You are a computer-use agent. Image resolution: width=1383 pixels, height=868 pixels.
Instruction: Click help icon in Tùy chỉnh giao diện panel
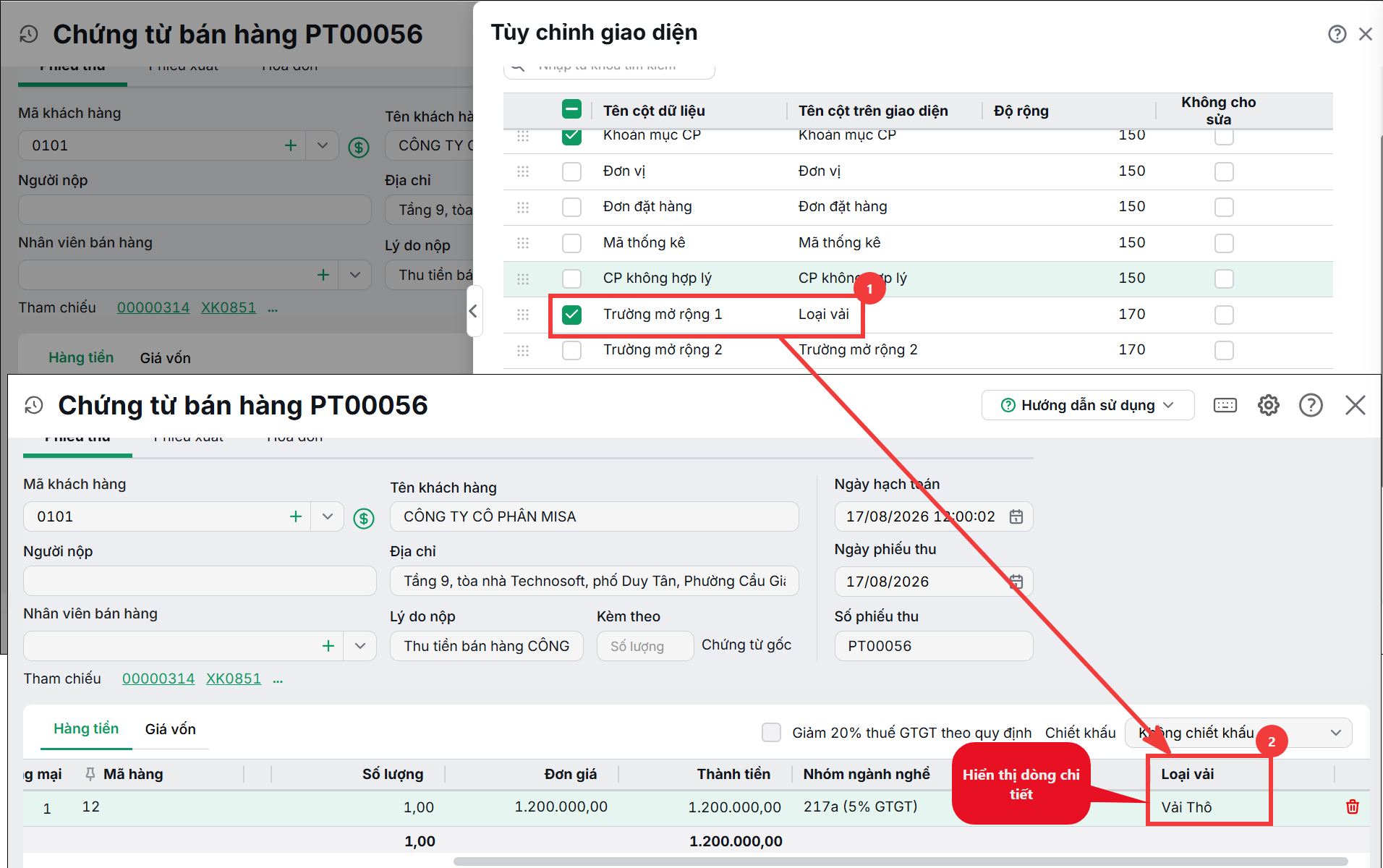pos(1337,34)
